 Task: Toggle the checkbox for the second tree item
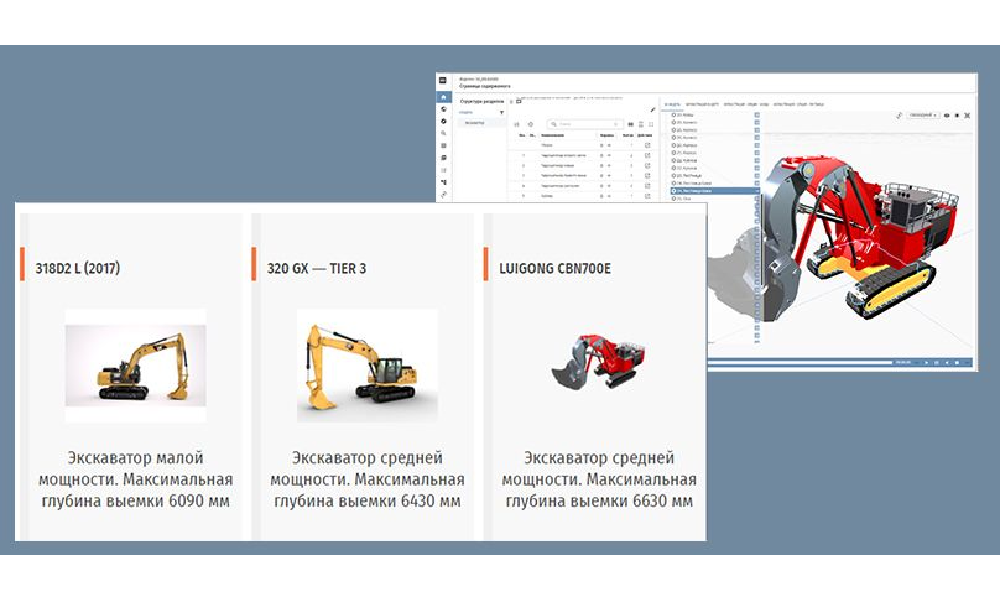click(757, 124)
